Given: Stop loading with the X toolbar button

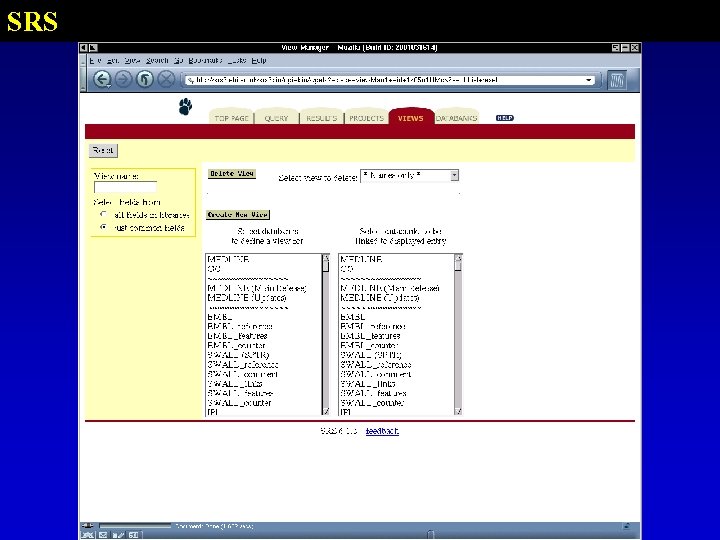Looking at the screenshot, I should pyautogui.click(x=166, y=79).
